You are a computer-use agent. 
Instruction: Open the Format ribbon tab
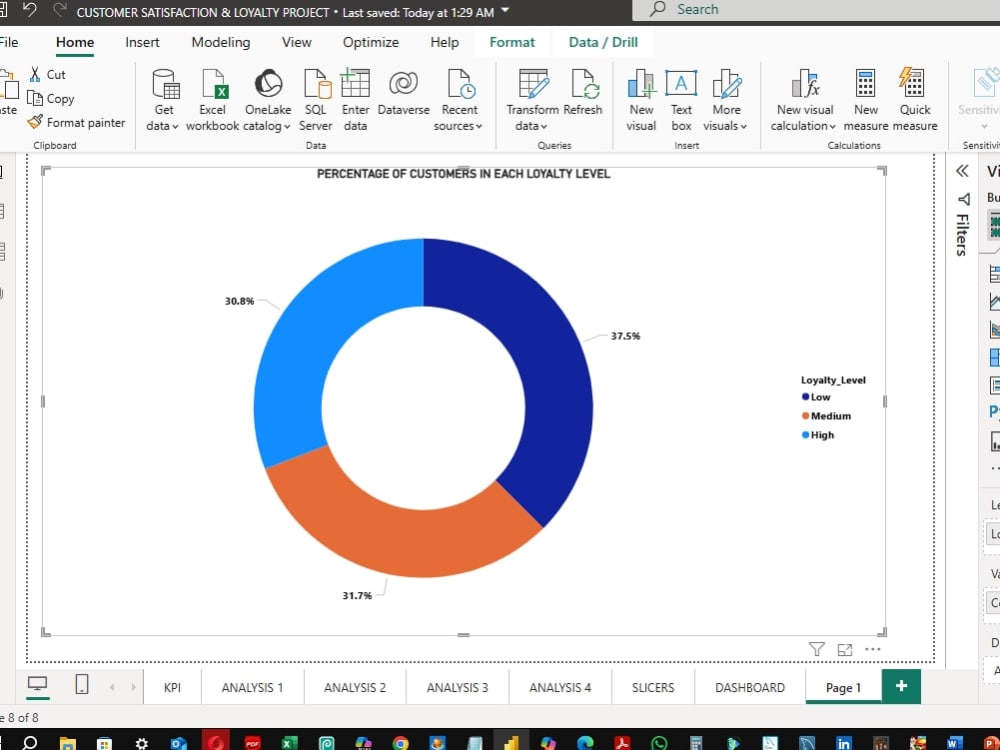pos(512,42)
